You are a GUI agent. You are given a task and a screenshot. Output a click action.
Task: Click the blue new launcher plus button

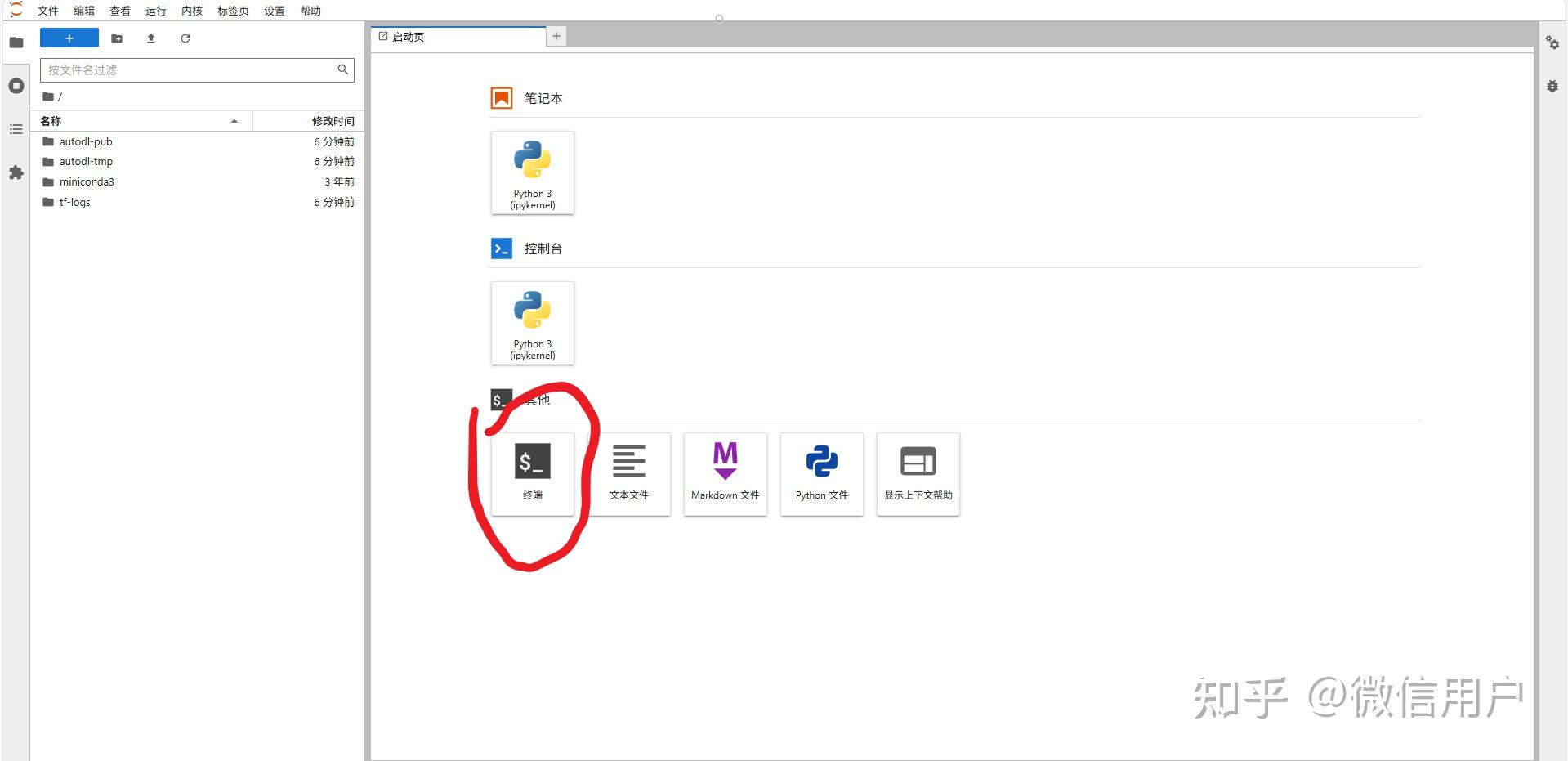69,38
